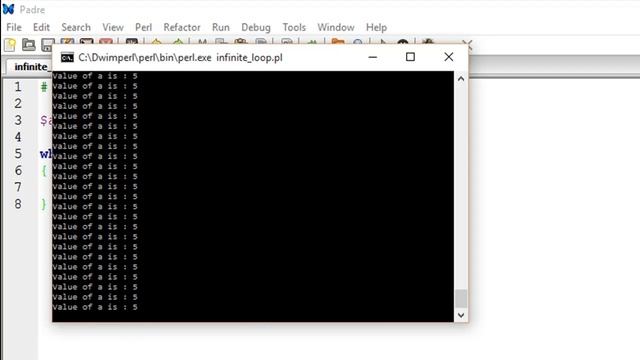The image size is (640, 360).
Task: Click line number 2 in editor gutter
Action: [18, 103]
